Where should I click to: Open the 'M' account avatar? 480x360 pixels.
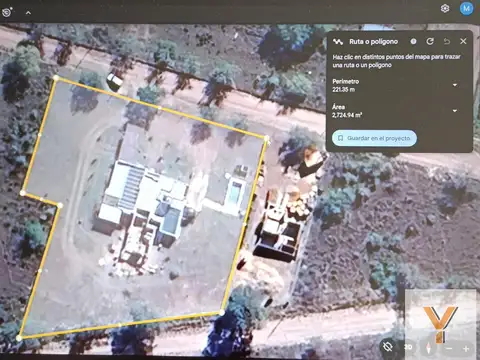[466, 8]
